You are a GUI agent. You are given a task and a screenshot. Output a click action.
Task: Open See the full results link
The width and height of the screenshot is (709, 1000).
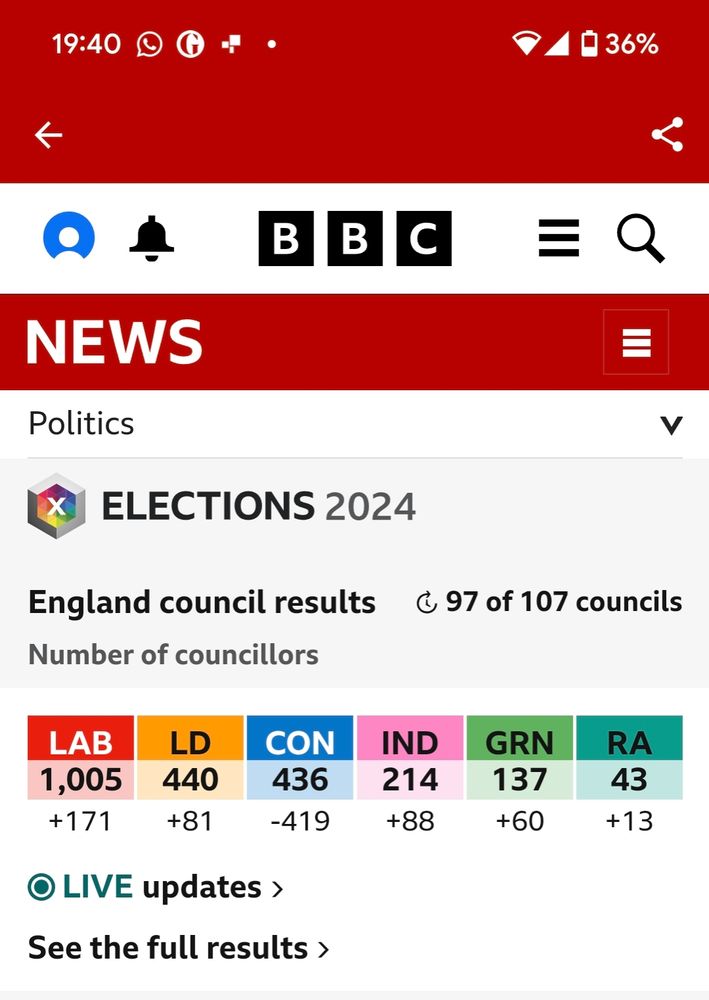tap(178, 947)
